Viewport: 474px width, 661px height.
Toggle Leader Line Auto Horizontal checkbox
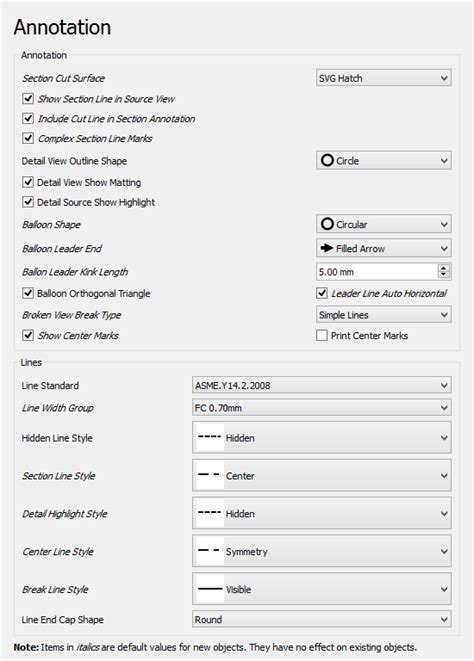(322, 293)
